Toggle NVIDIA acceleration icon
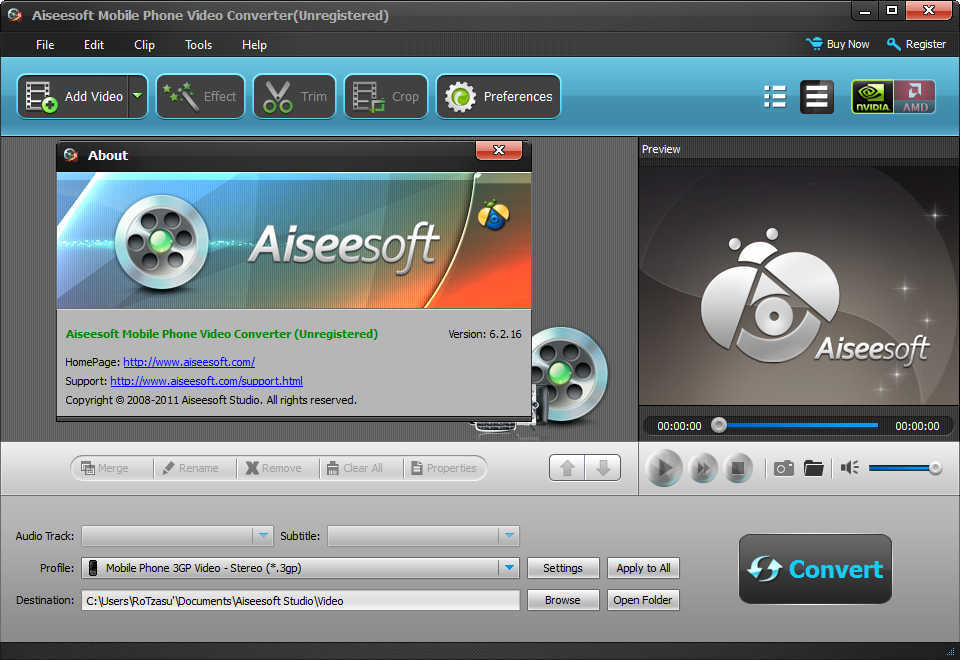Image resolution: width=960 pixels, height=660 pixels. [872, 97]
